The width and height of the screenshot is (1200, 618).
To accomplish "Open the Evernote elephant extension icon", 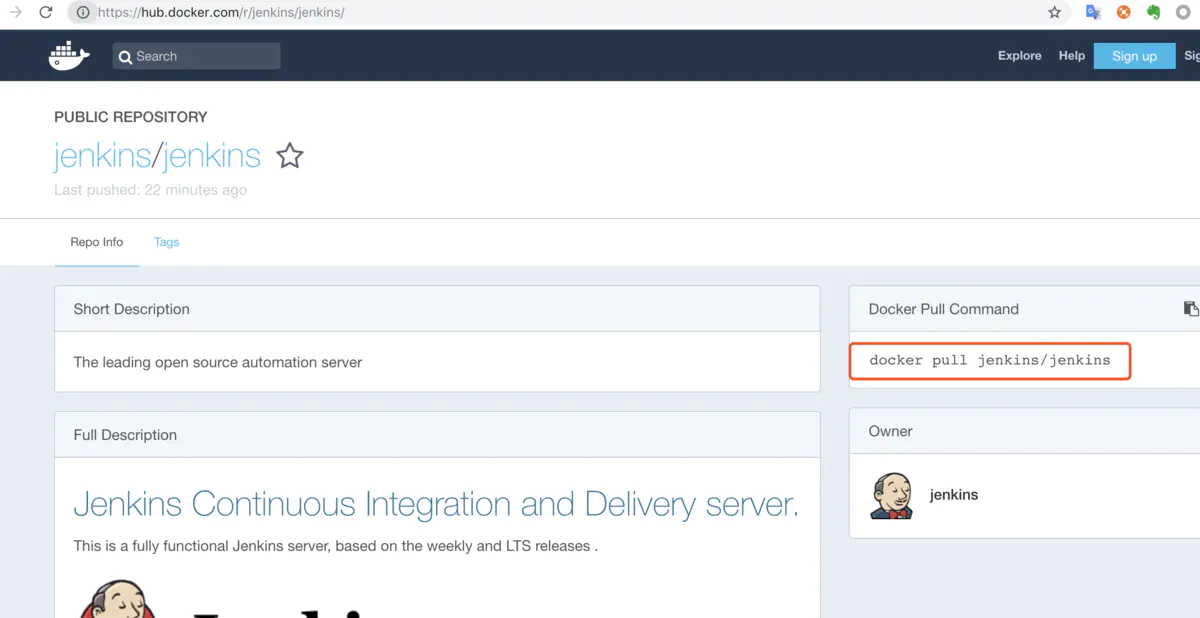I will 1153,13.
